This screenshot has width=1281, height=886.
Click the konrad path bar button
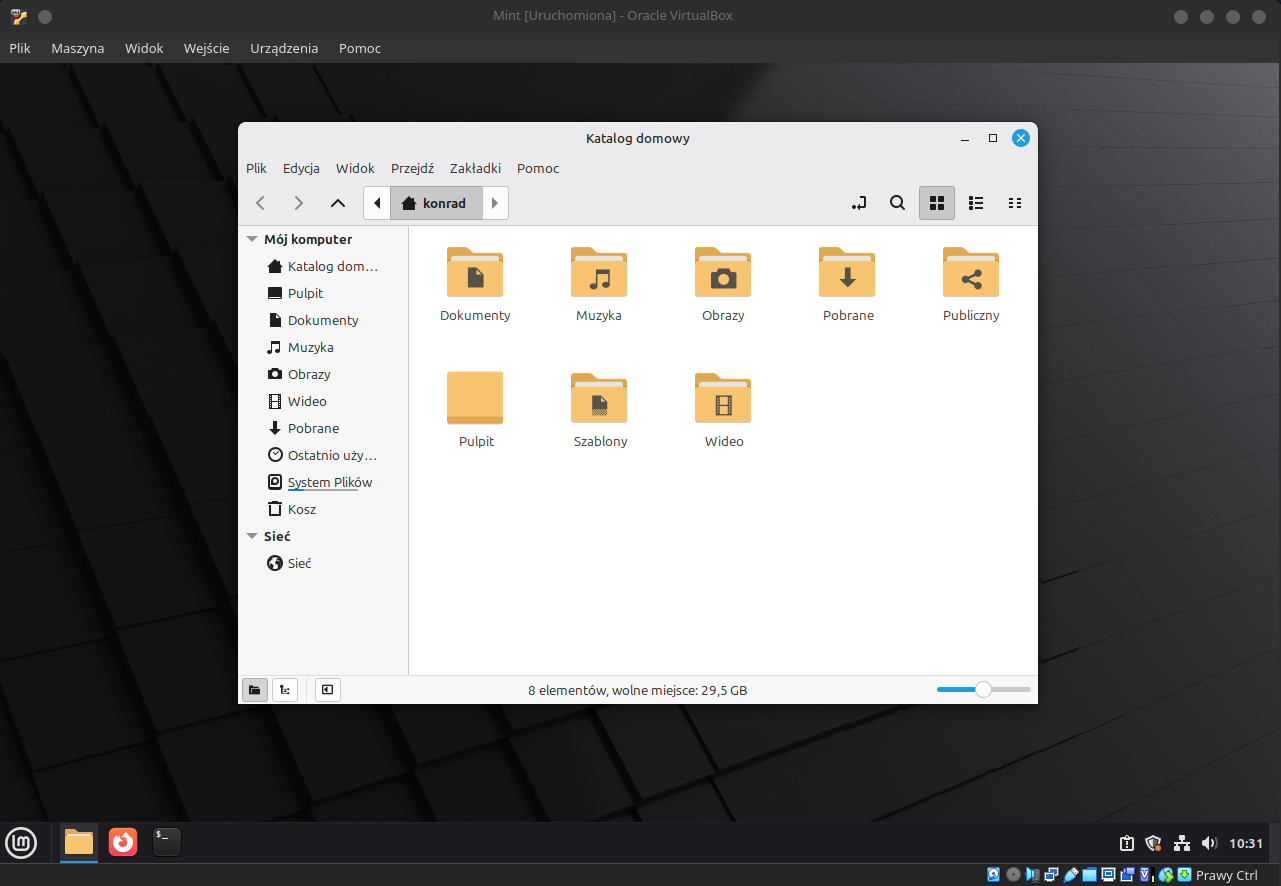click(436, 203)
